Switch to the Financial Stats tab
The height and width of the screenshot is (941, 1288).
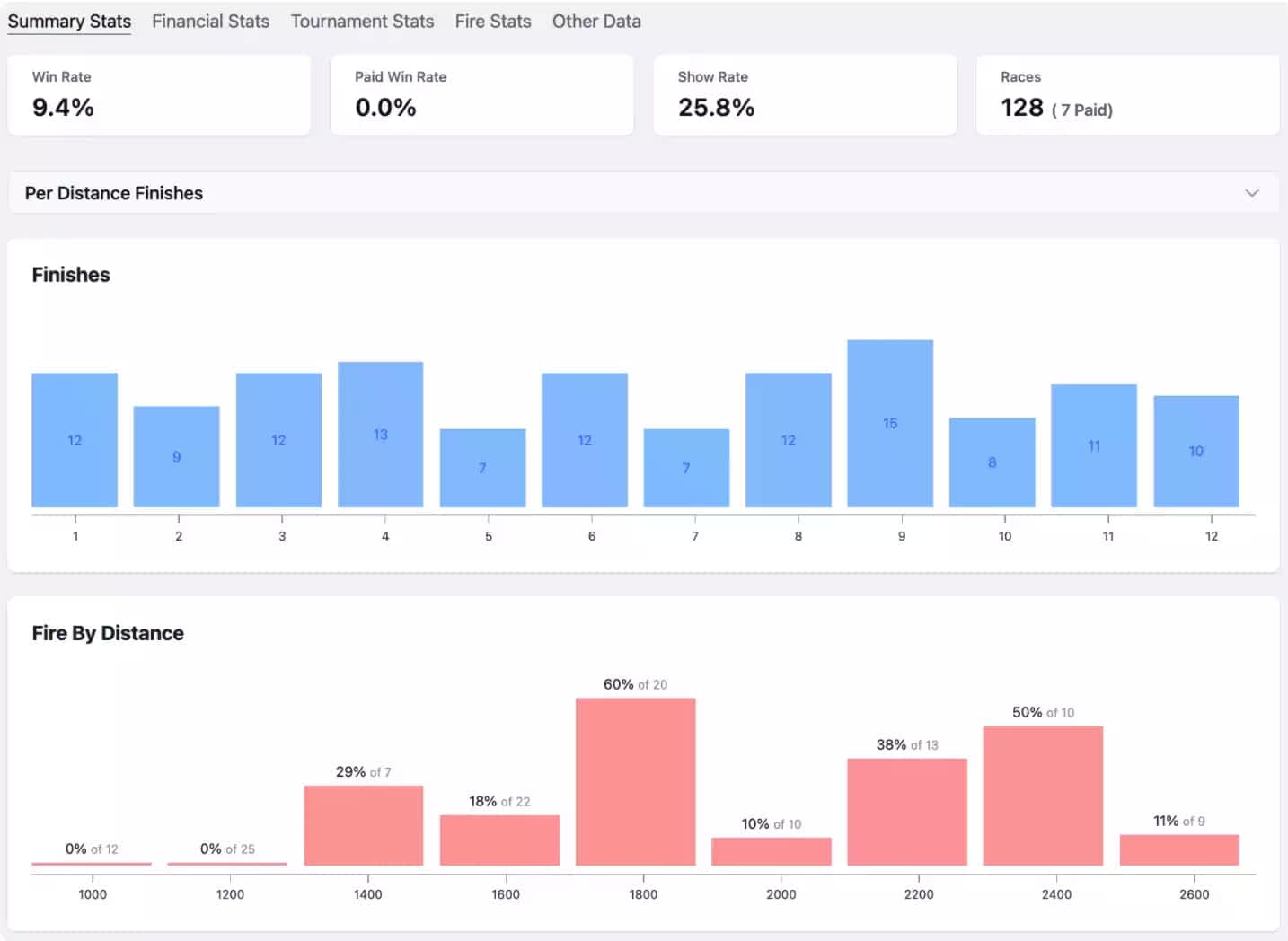[x=210, y=22]
